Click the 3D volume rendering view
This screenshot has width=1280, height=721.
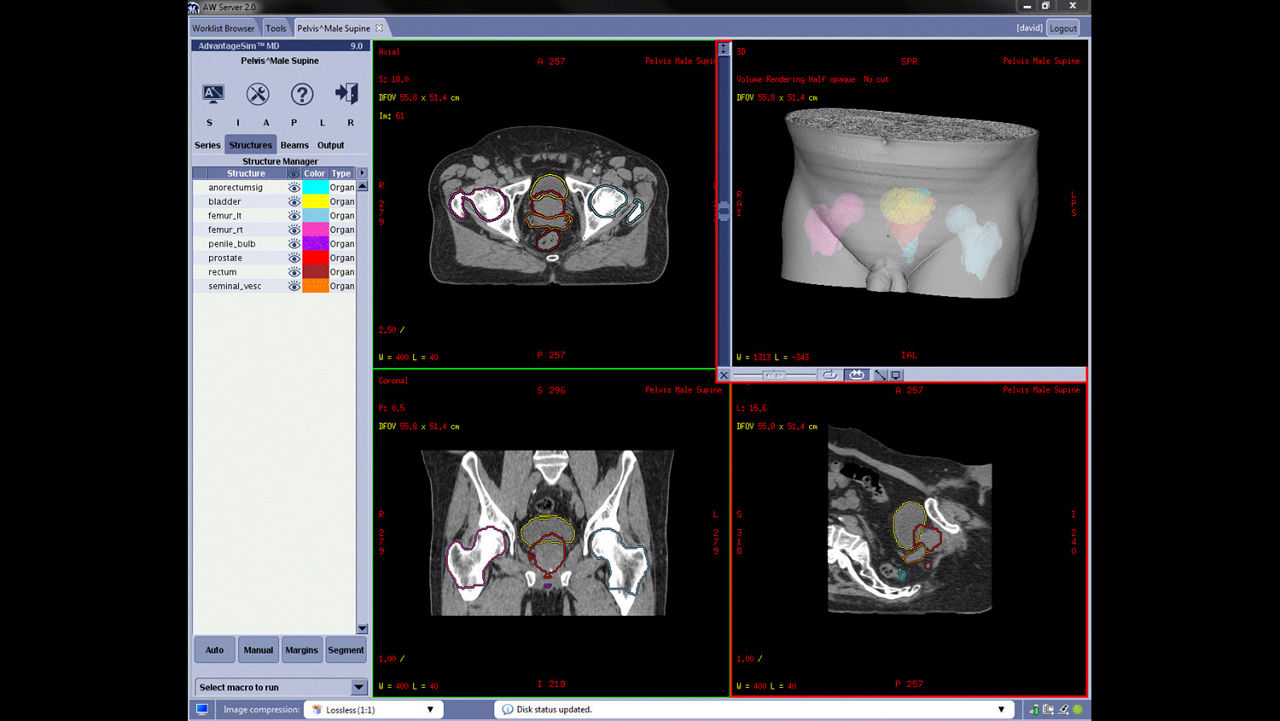[909, 204]
